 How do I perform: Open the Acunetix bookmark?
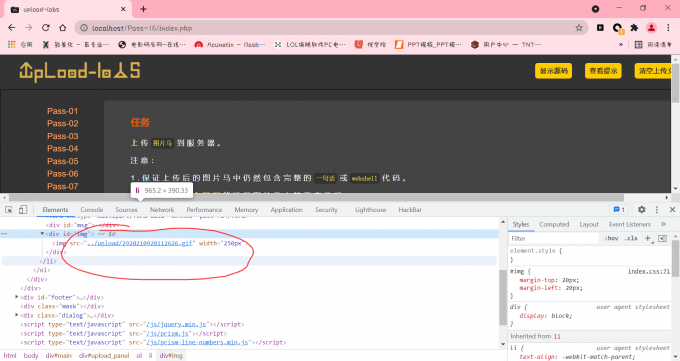click(229, 44)
